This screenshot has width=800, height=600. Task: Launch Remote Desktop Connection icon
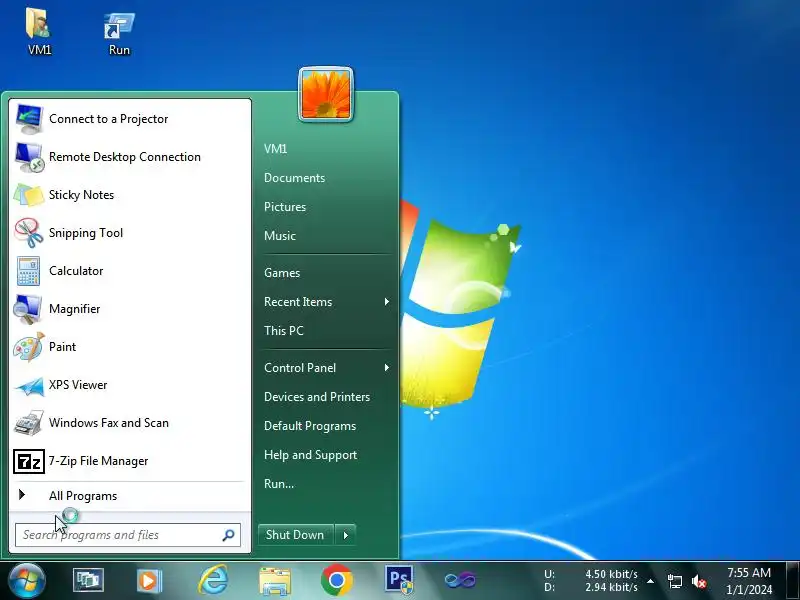[x=29, y=157]
